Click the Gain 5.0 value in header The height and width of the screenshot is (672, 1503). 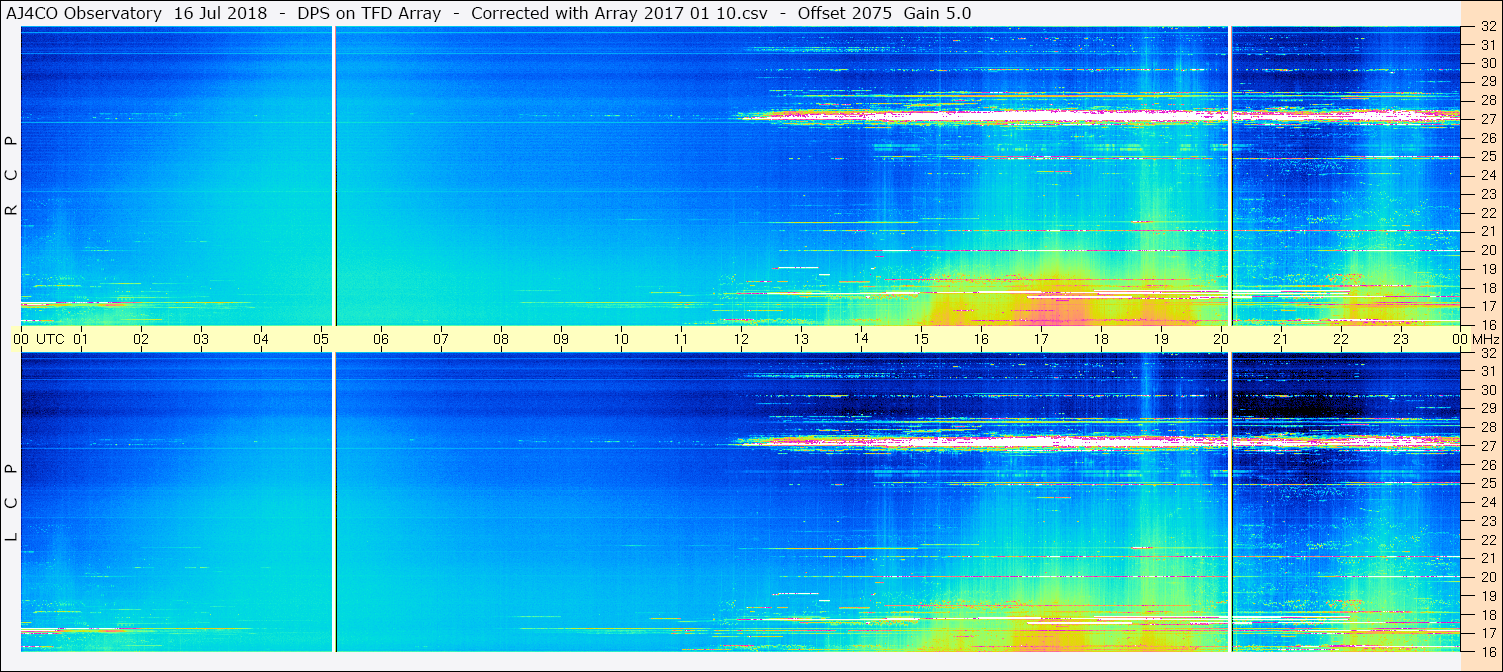[937, 14]
